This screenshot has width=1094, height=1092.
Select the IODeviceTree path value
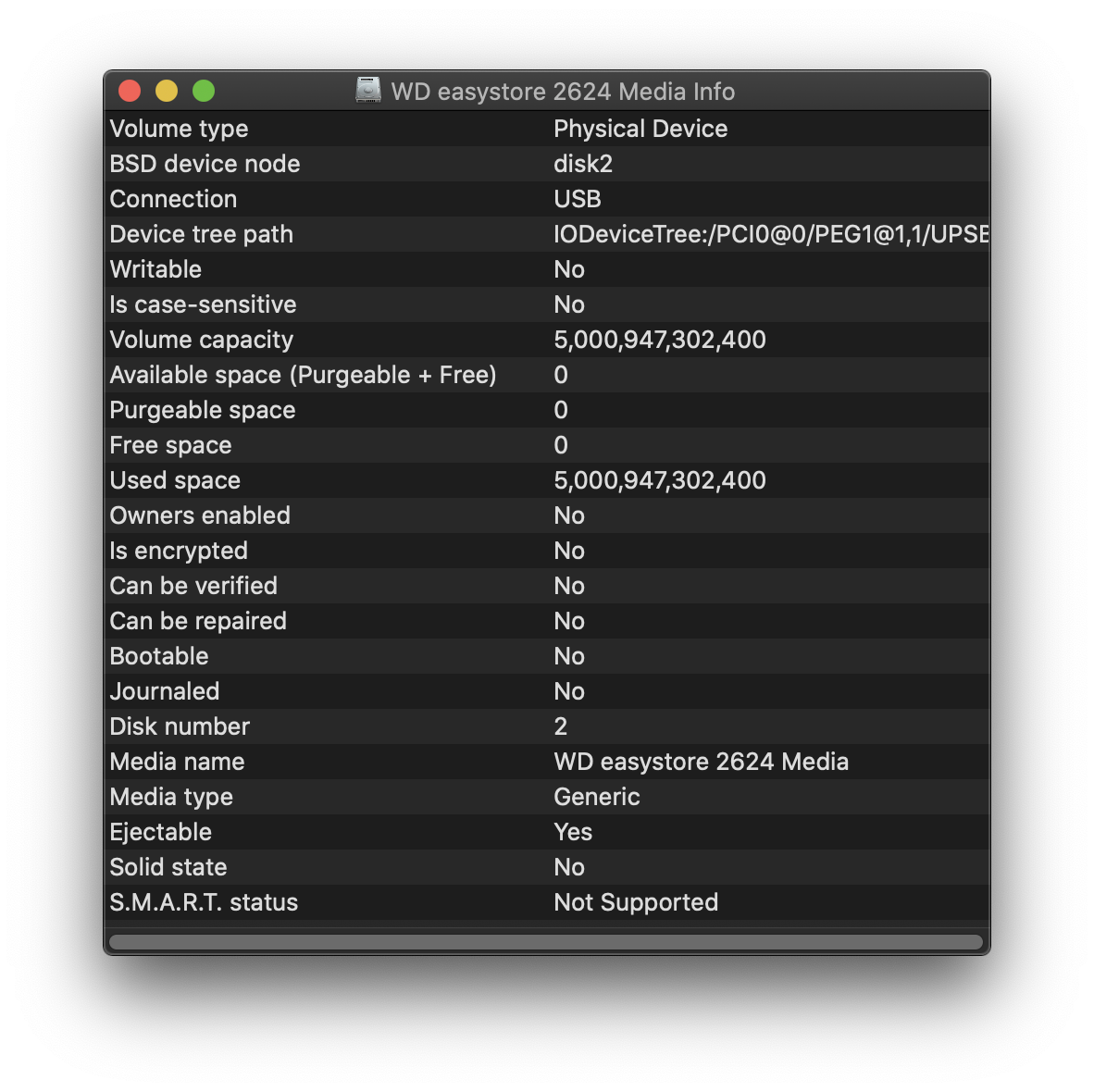pos(772,234)
